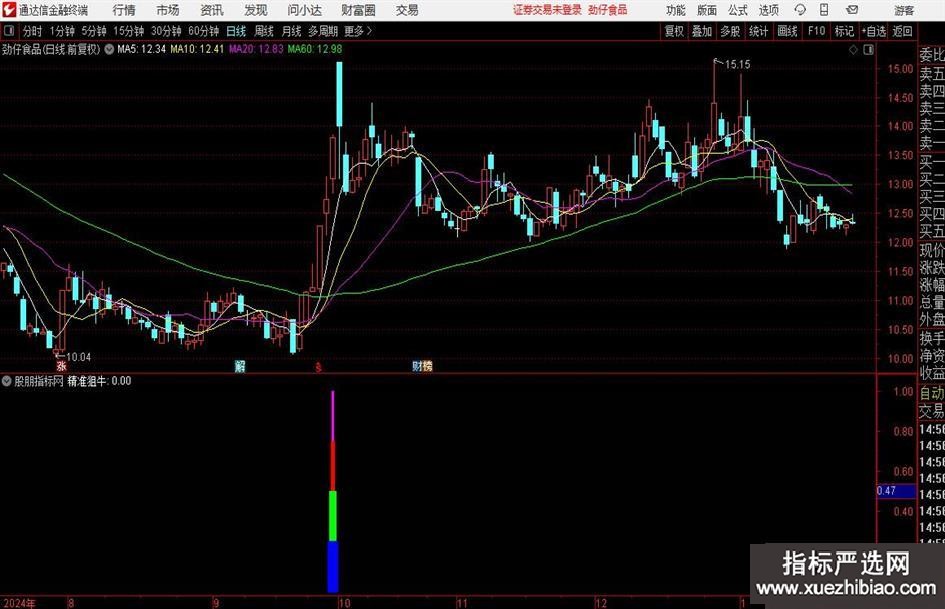This screenshot has height=609, width=945.
Task: Click the 解 event marker below chart
Action: coord(240,366)
